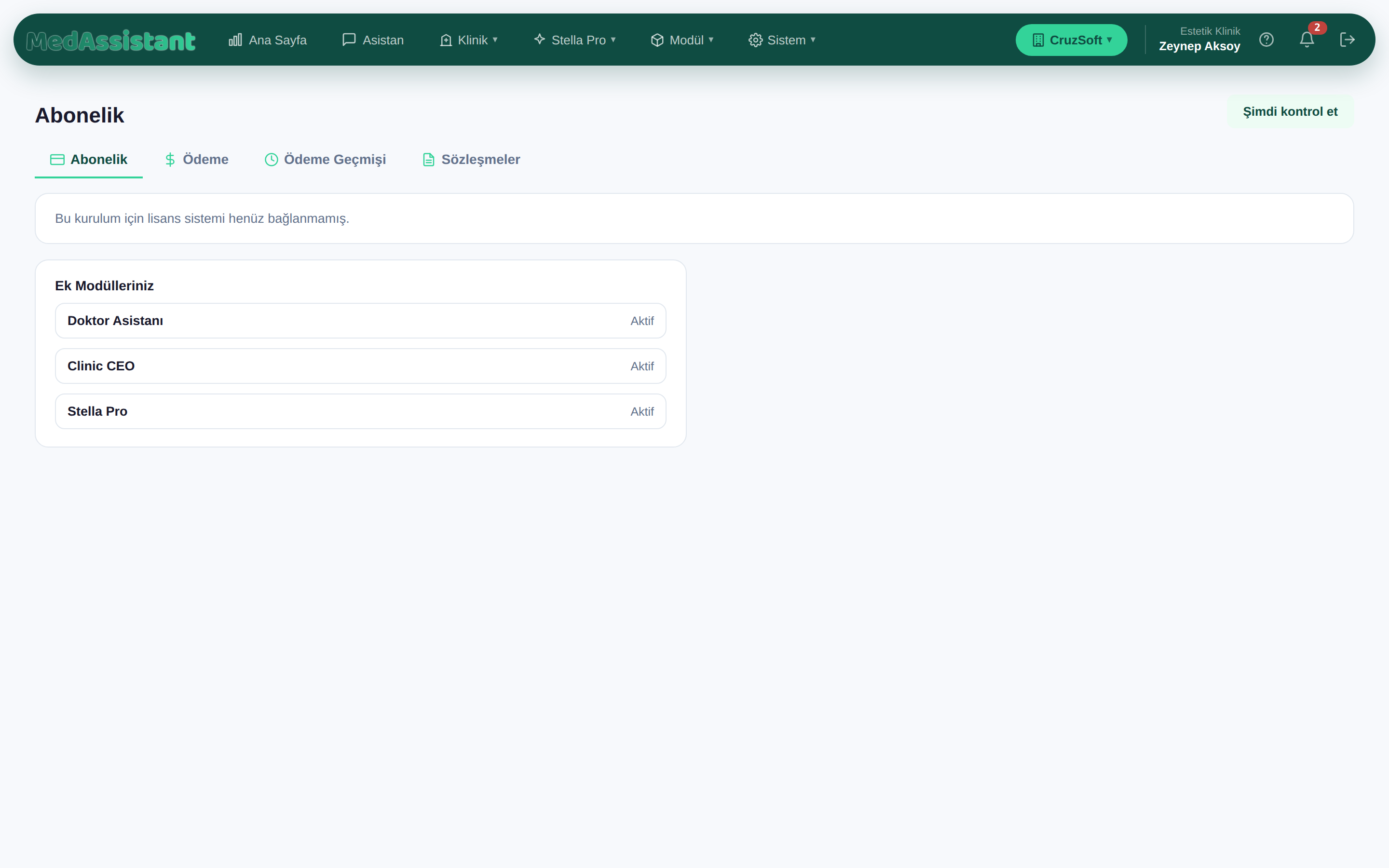The image size is (1389, 868).
Task: Click the clock icon on Ödeme Geçmişi tab
Action: click(272, 160)
